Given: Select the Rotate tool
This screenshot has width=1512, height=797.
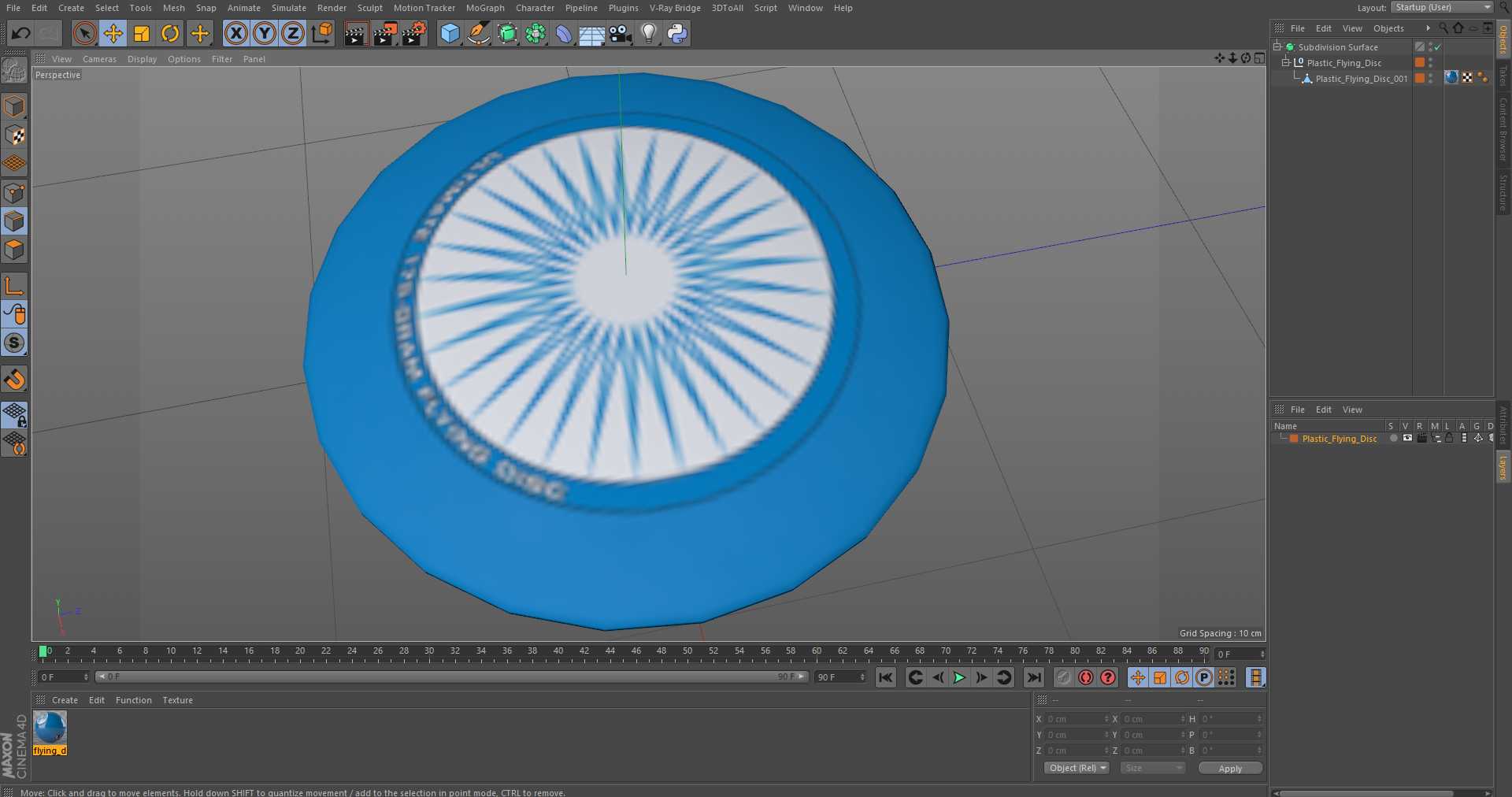Looking at the screenshot, I should point(170,33).
